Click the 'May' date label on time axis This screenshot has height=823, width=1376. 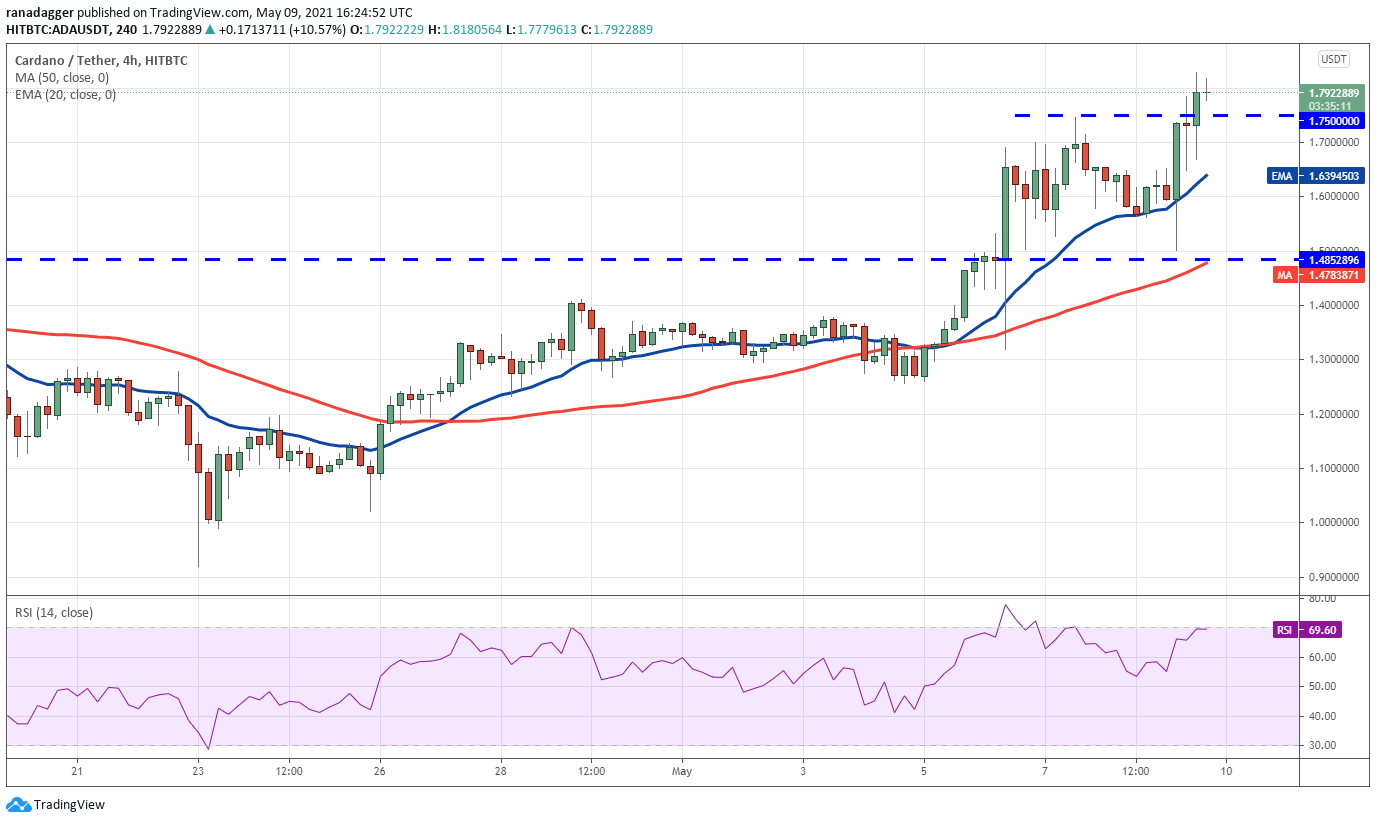[682, 772]
